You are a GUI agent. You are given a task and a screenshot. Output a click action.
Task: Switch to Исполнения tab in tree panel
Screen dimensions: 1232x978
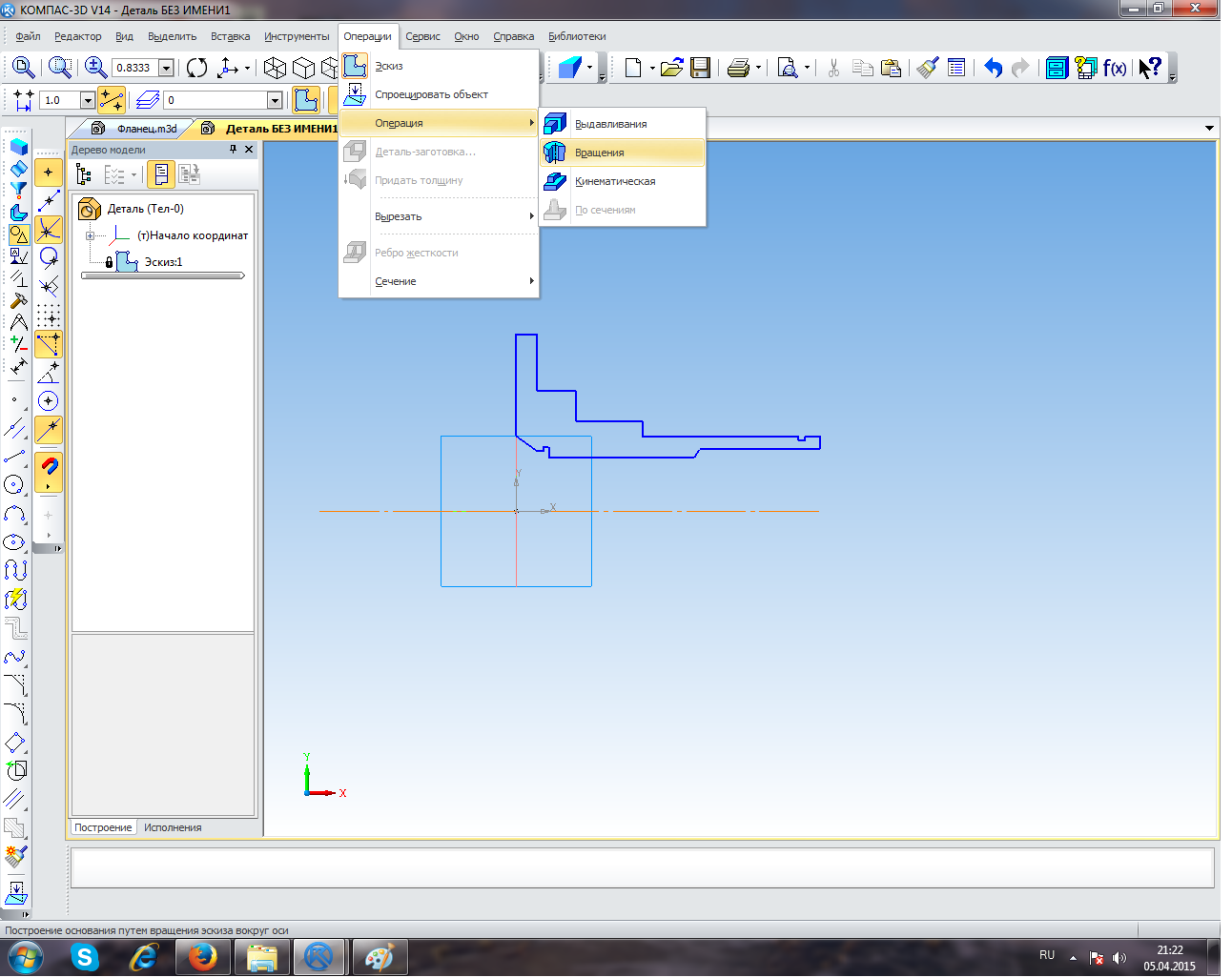[x=173, y=827]
